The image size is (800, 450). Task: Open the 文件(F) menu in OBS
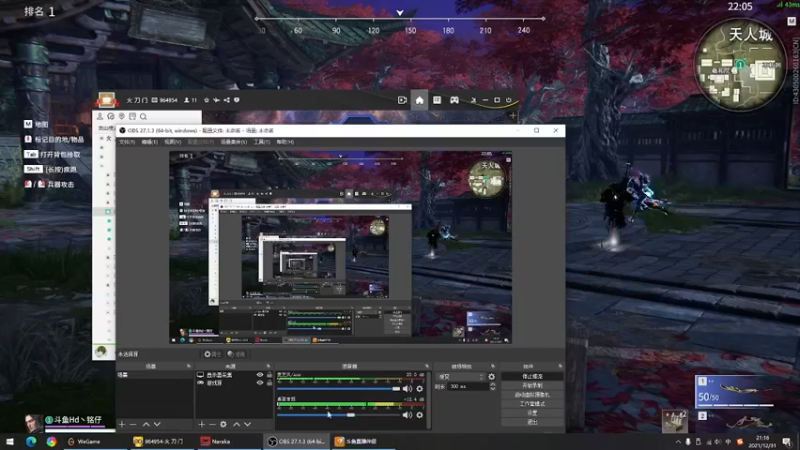pos(127,142)
